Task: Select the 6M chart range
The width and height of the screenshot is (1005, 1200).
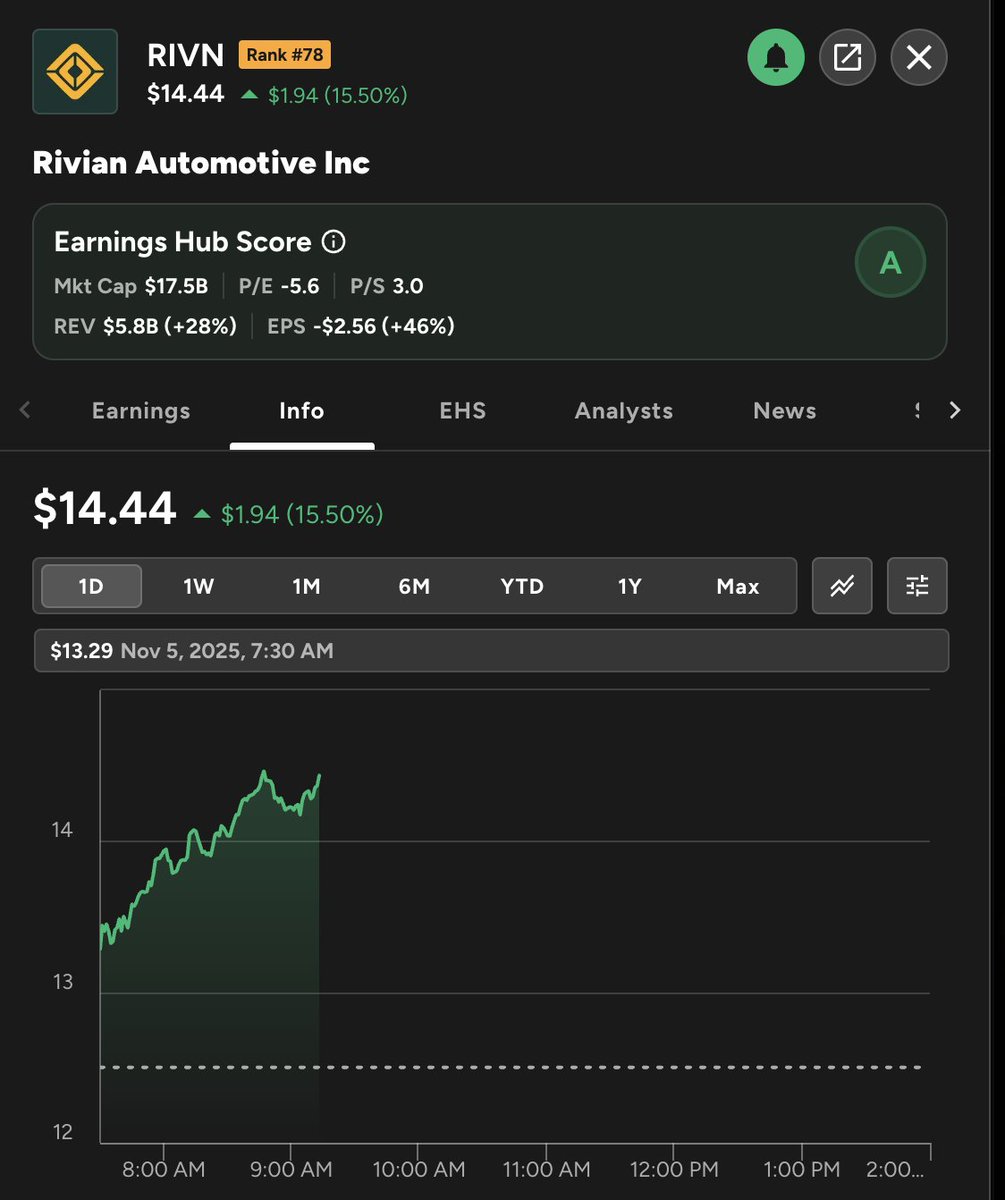Action: click(x=414, y=586)
